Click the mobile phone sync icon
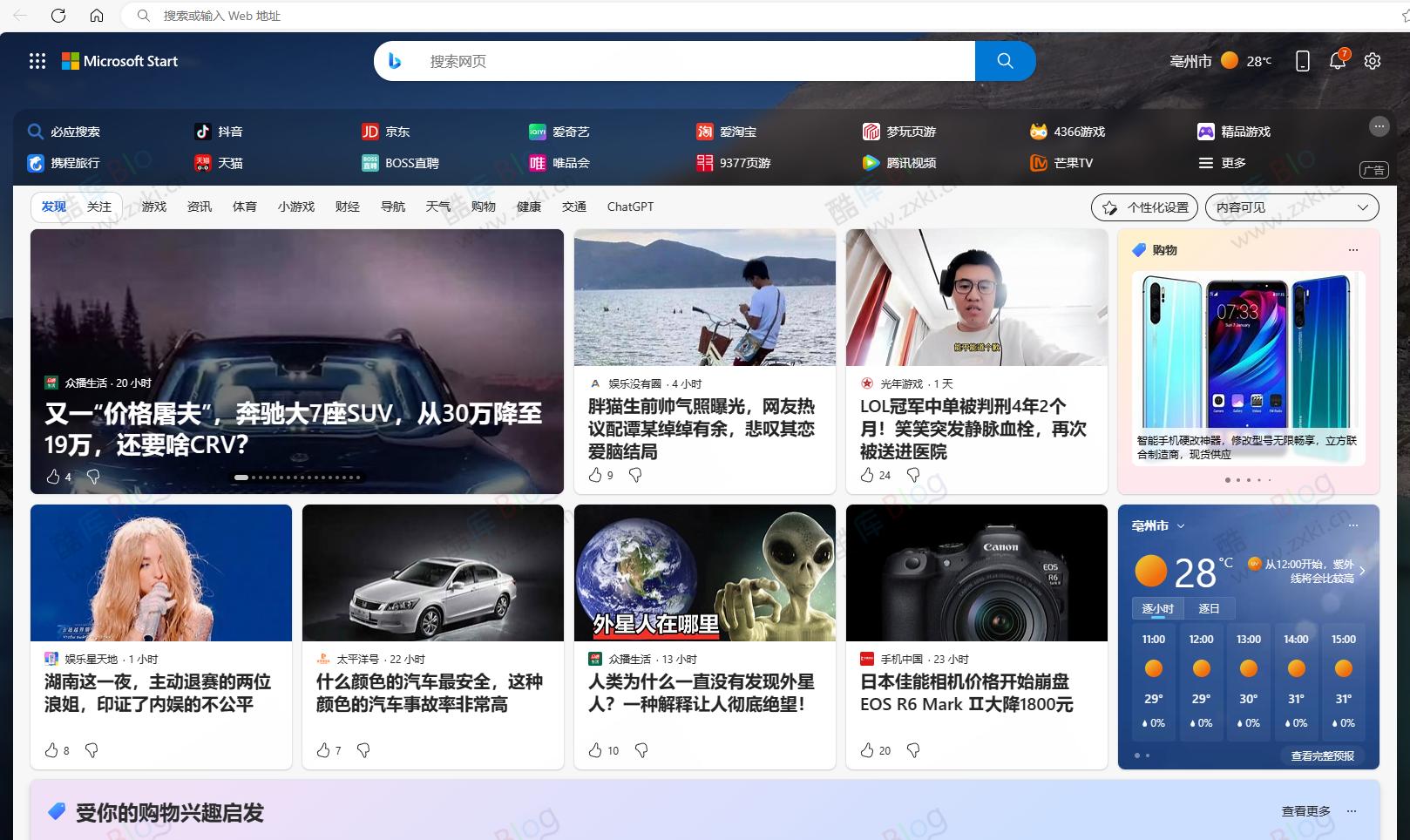 (x=1302, y=61)
